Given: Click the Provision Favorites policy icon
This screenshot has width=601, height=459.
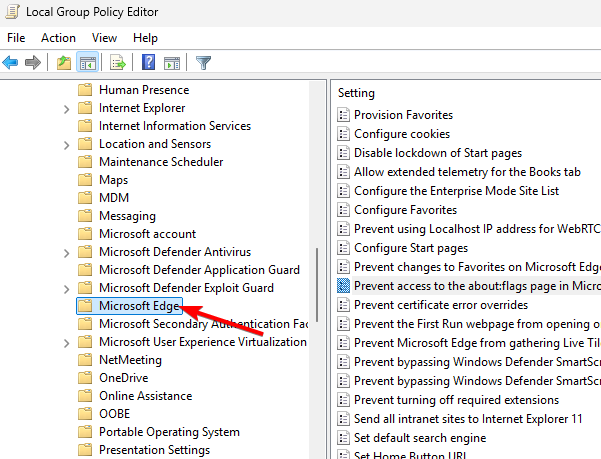Looking at the screenshot, I should 343,115.
